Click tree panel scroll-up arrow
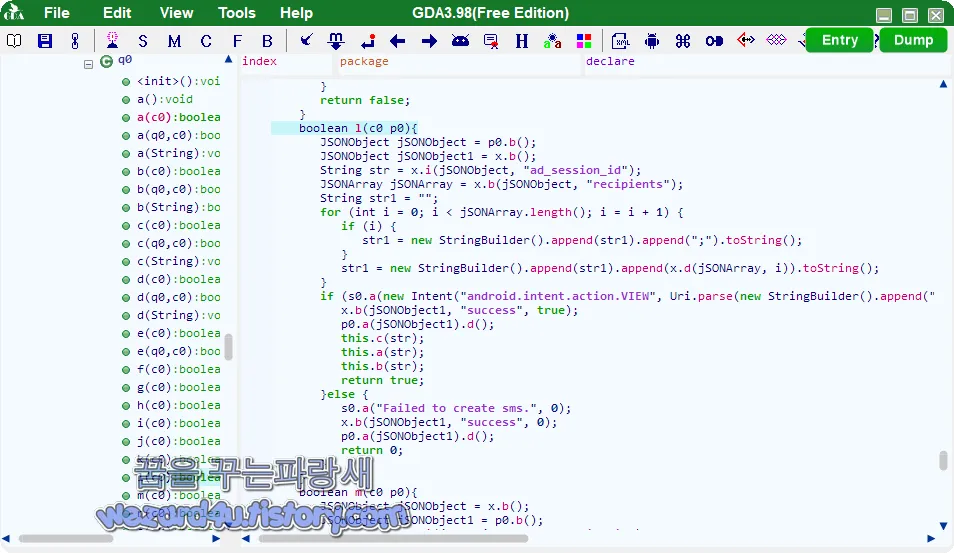 coord(228,60)
